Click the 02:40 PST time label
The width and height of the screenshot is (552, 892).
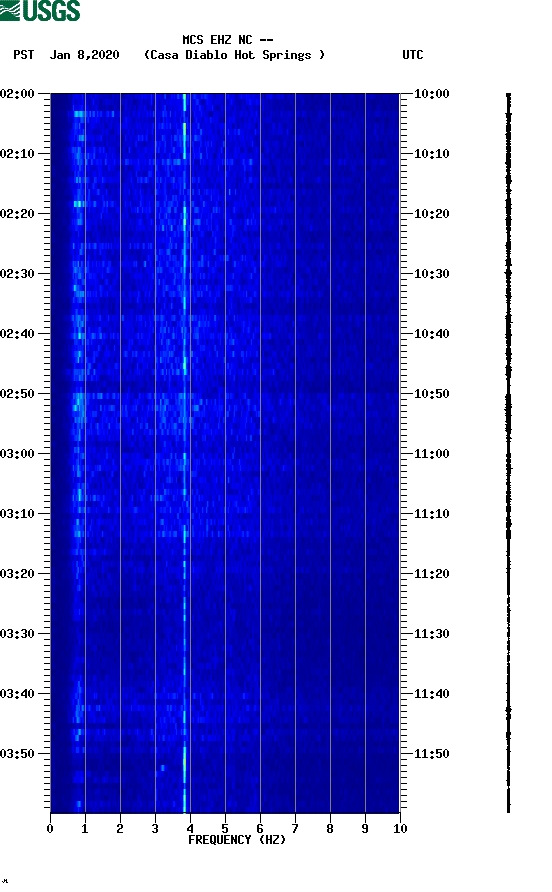pyautogui.click(x=18, y=333)
